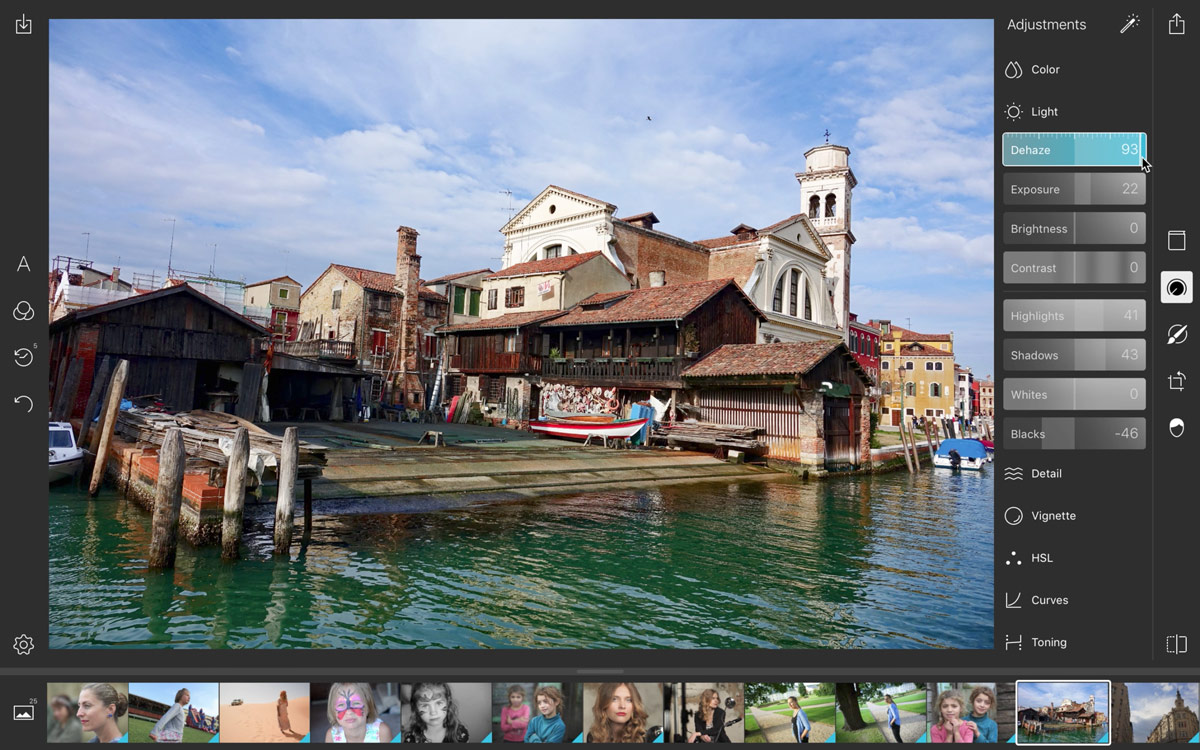1200x750 pixels.
Task: Click the import photo icon
Action: coord(24,25)
